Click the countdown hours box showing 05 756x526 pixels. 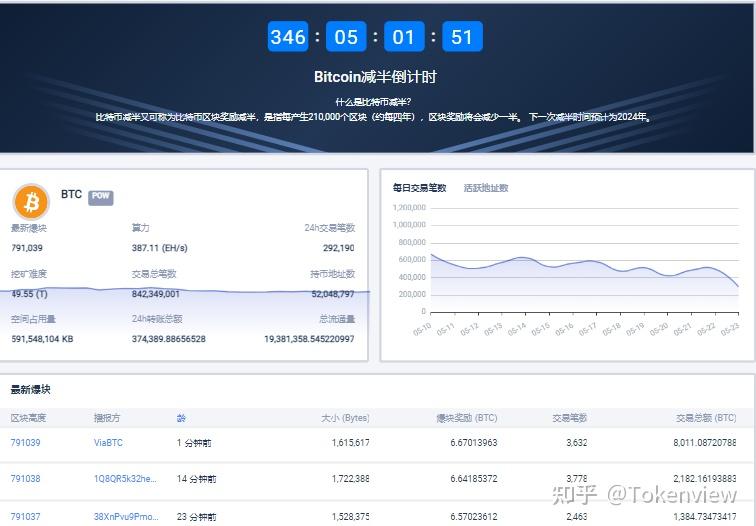pyautogui.click(x=346, y=37)
